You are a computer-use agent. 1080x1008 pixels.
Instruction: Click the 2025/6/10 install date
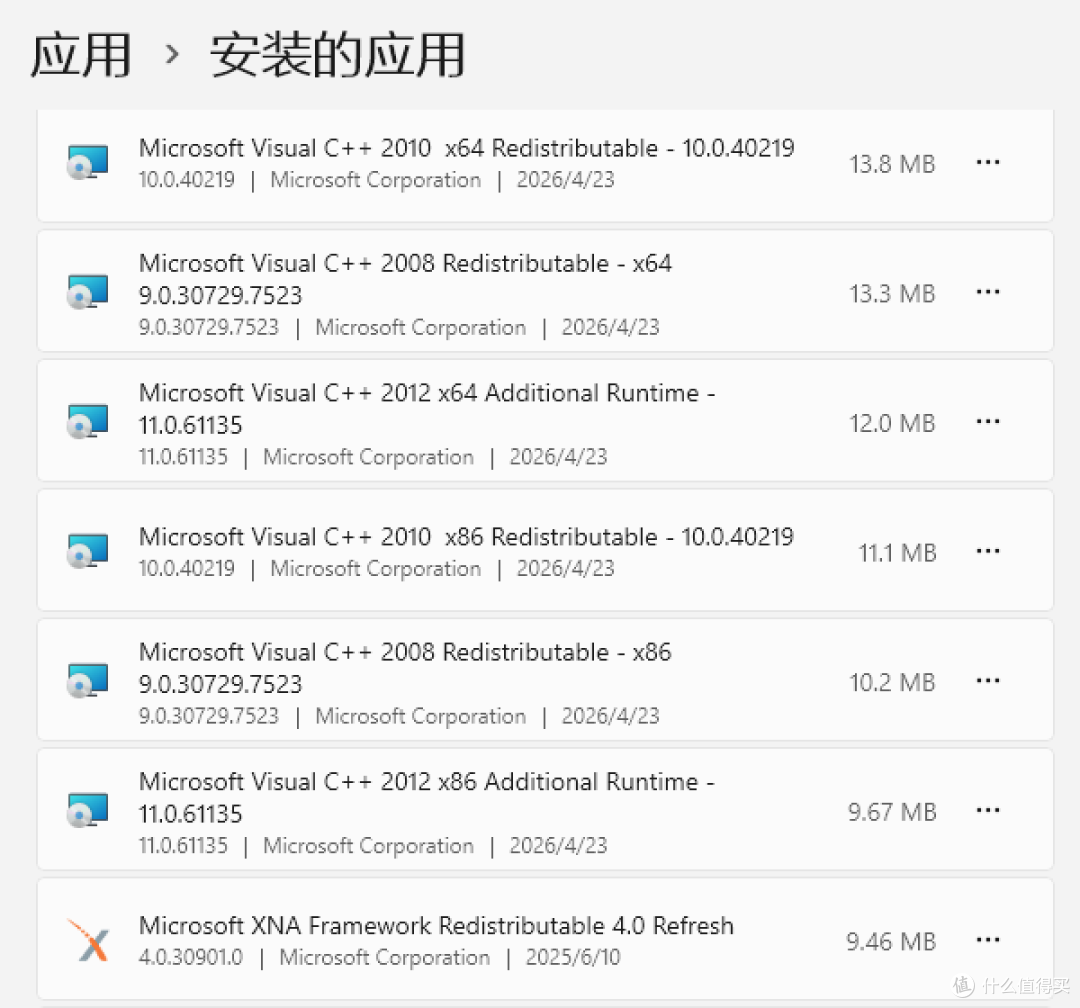click(573, 957)
